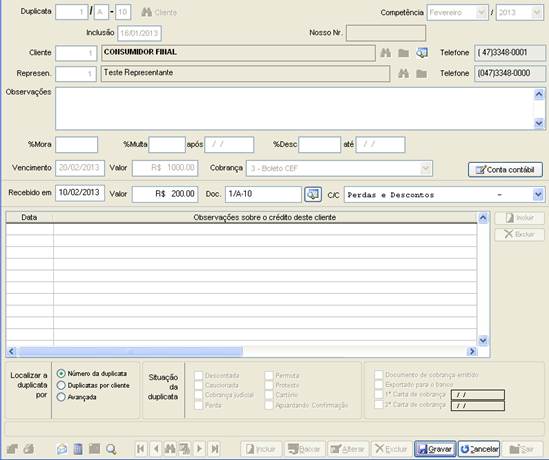Select Número da duplicata radio option

coord(61,374)
